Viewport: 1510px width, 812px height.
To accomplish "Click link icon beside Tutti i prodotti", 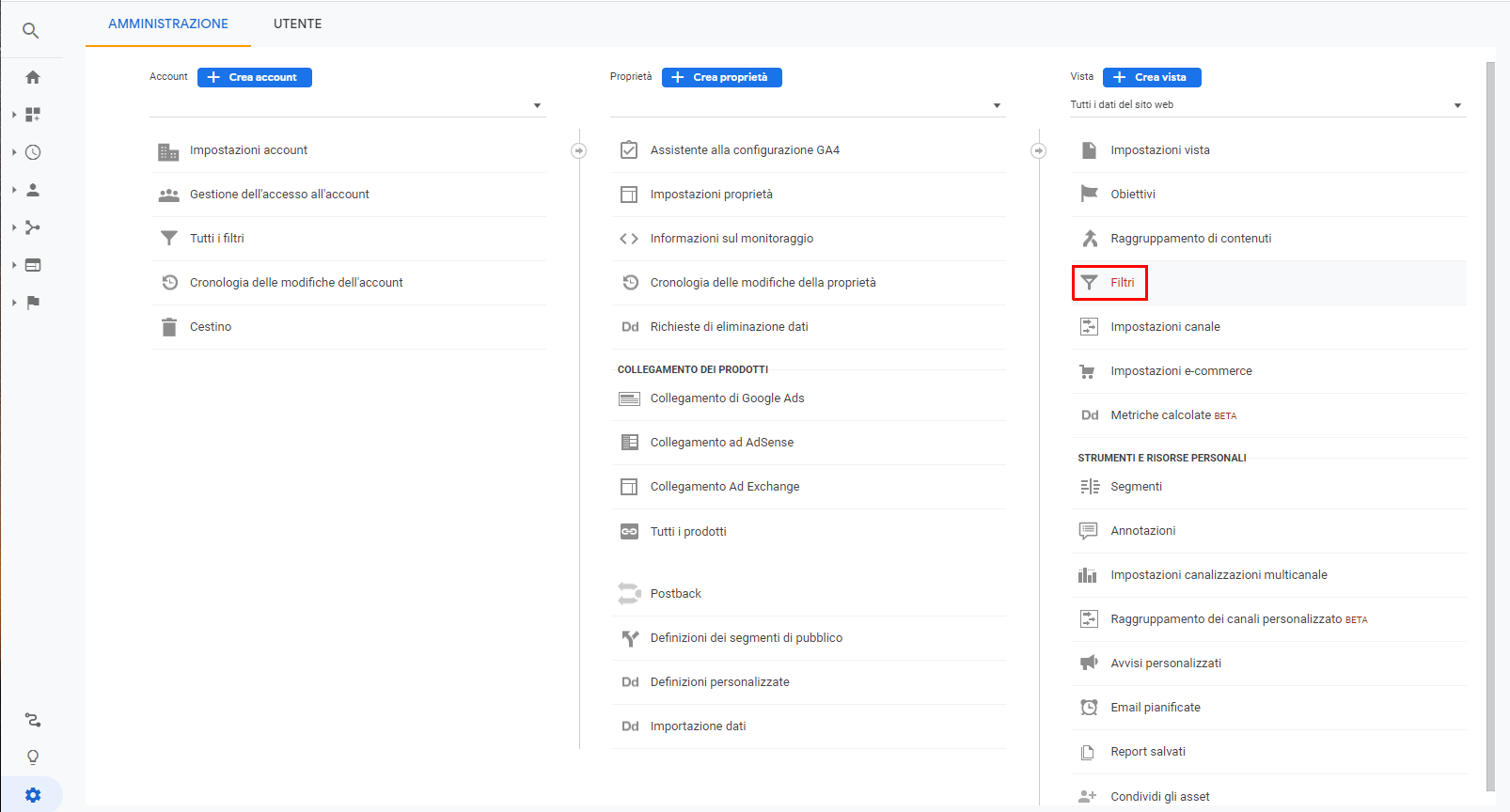I will (629, 532).
